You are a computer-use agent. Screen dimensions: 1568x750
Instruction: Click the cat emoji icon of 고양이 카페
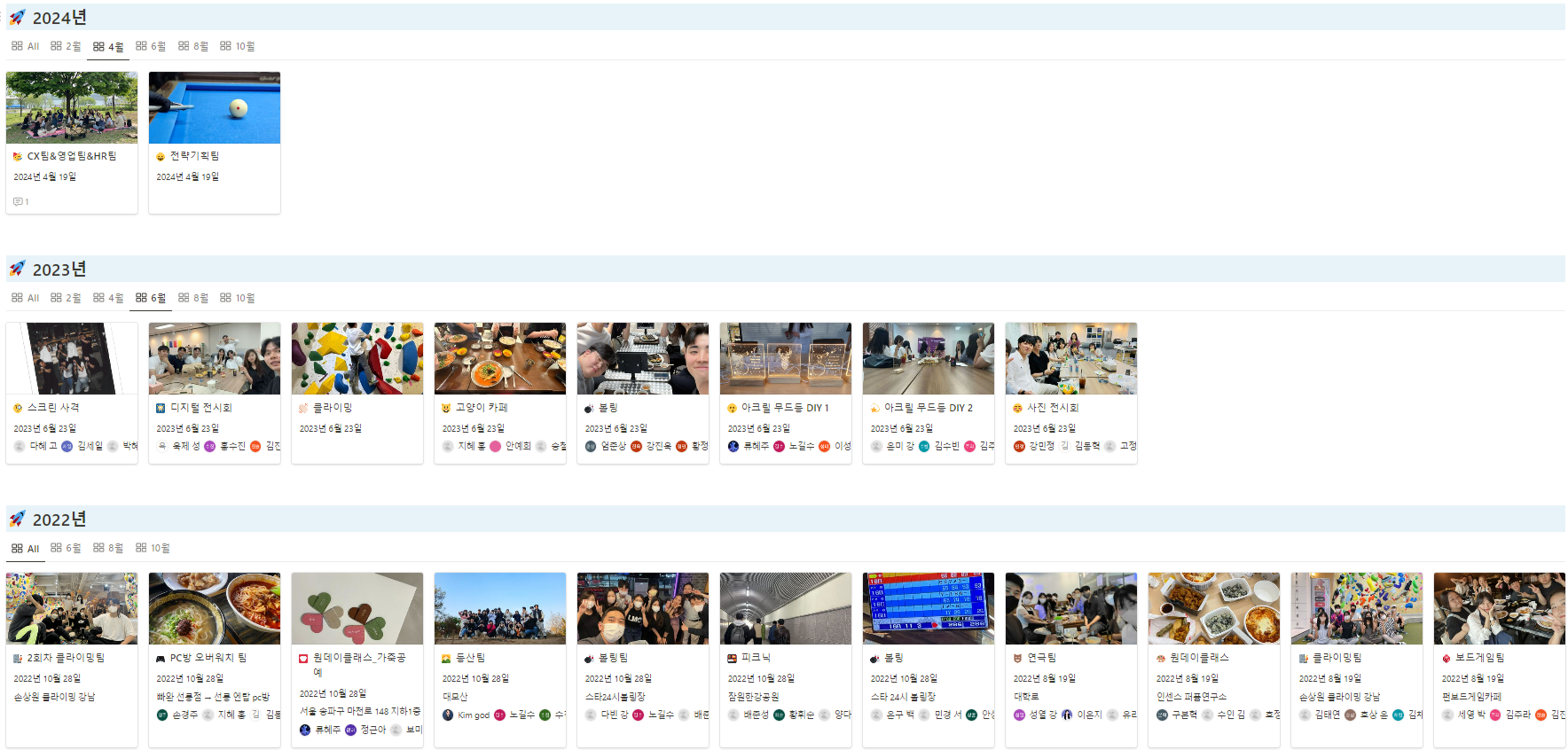[446, 408]
